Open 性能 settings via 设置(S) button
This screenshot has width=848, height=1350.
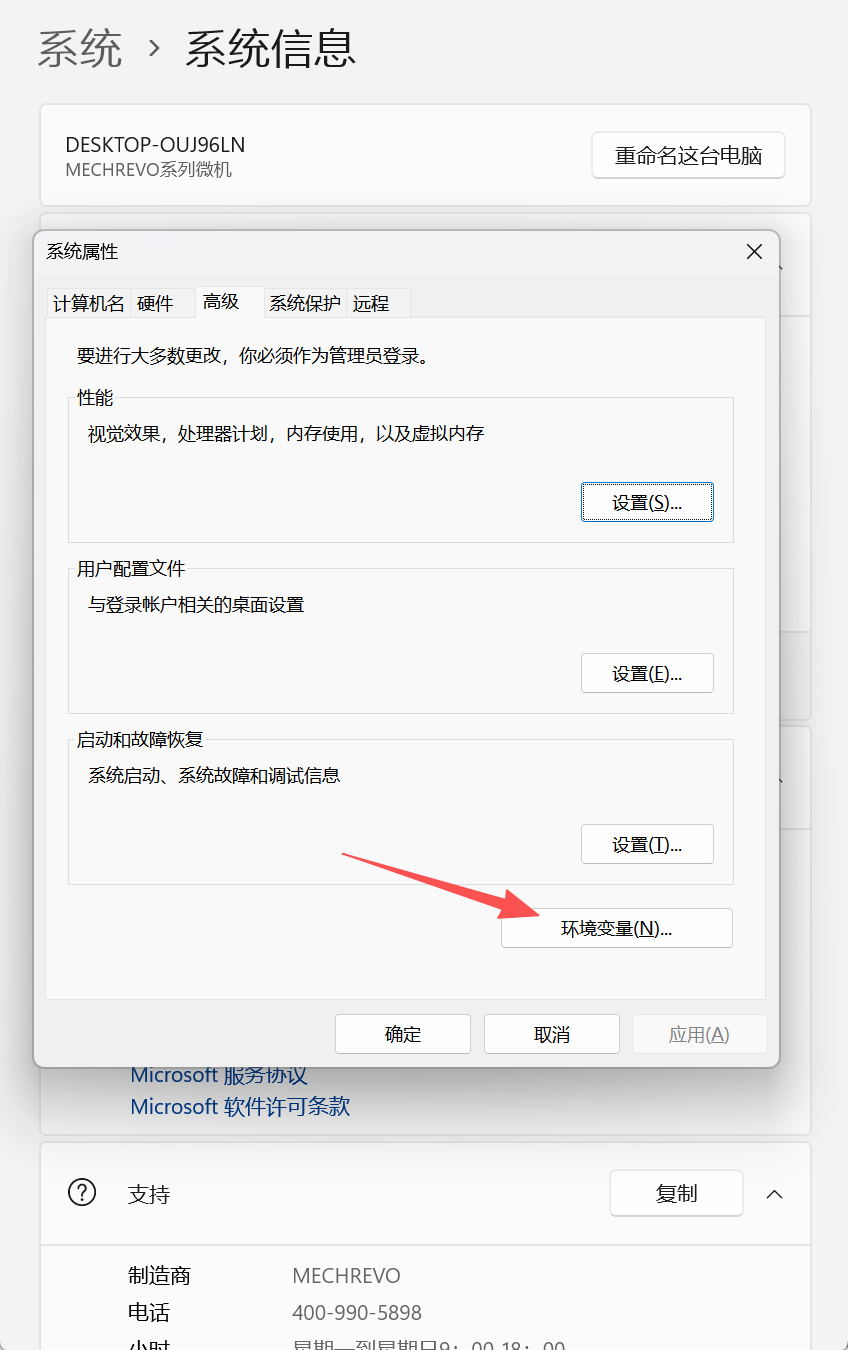[x=646, y=501]
